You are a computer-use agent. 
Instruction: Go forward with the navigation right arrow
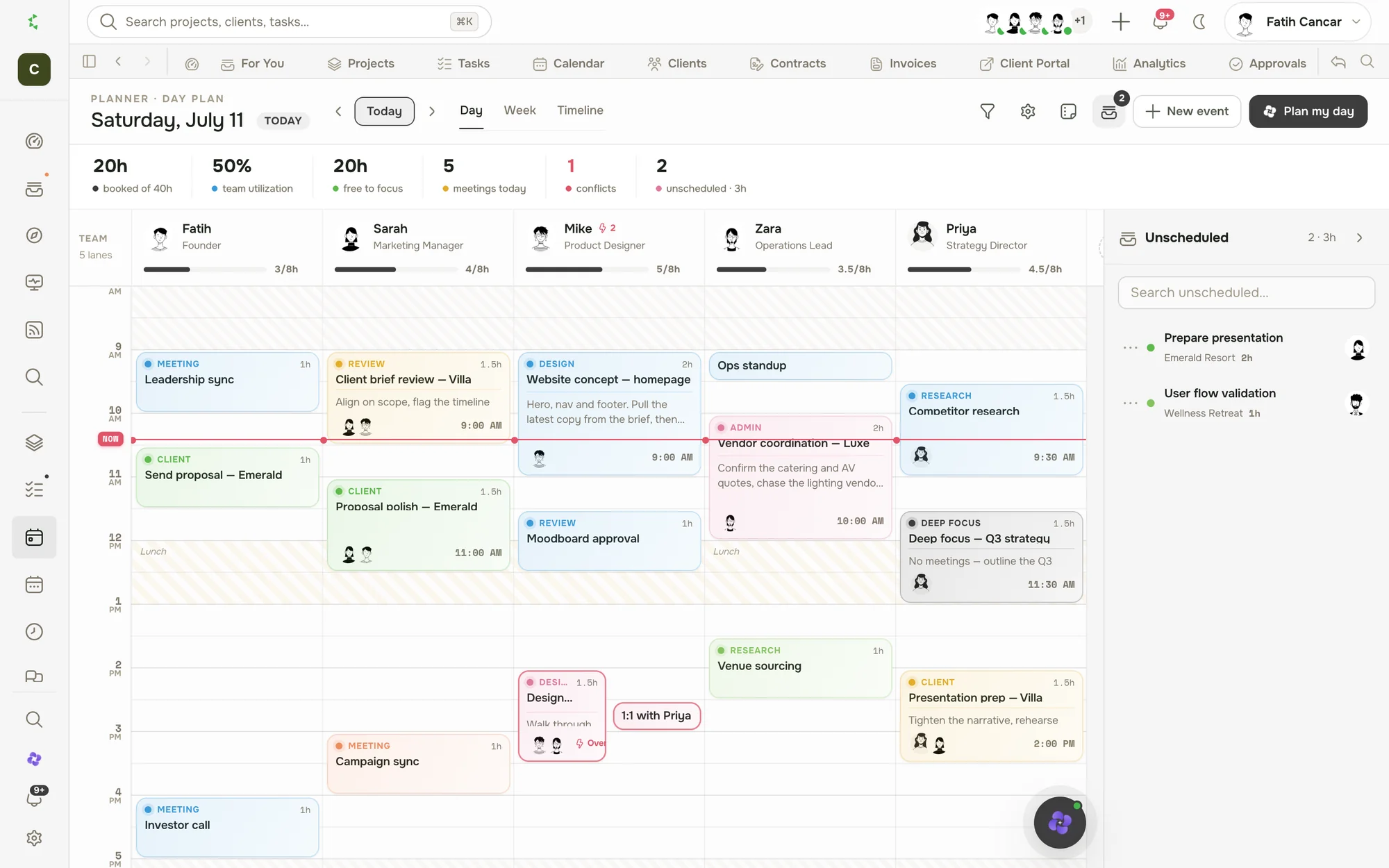(147, 62)
